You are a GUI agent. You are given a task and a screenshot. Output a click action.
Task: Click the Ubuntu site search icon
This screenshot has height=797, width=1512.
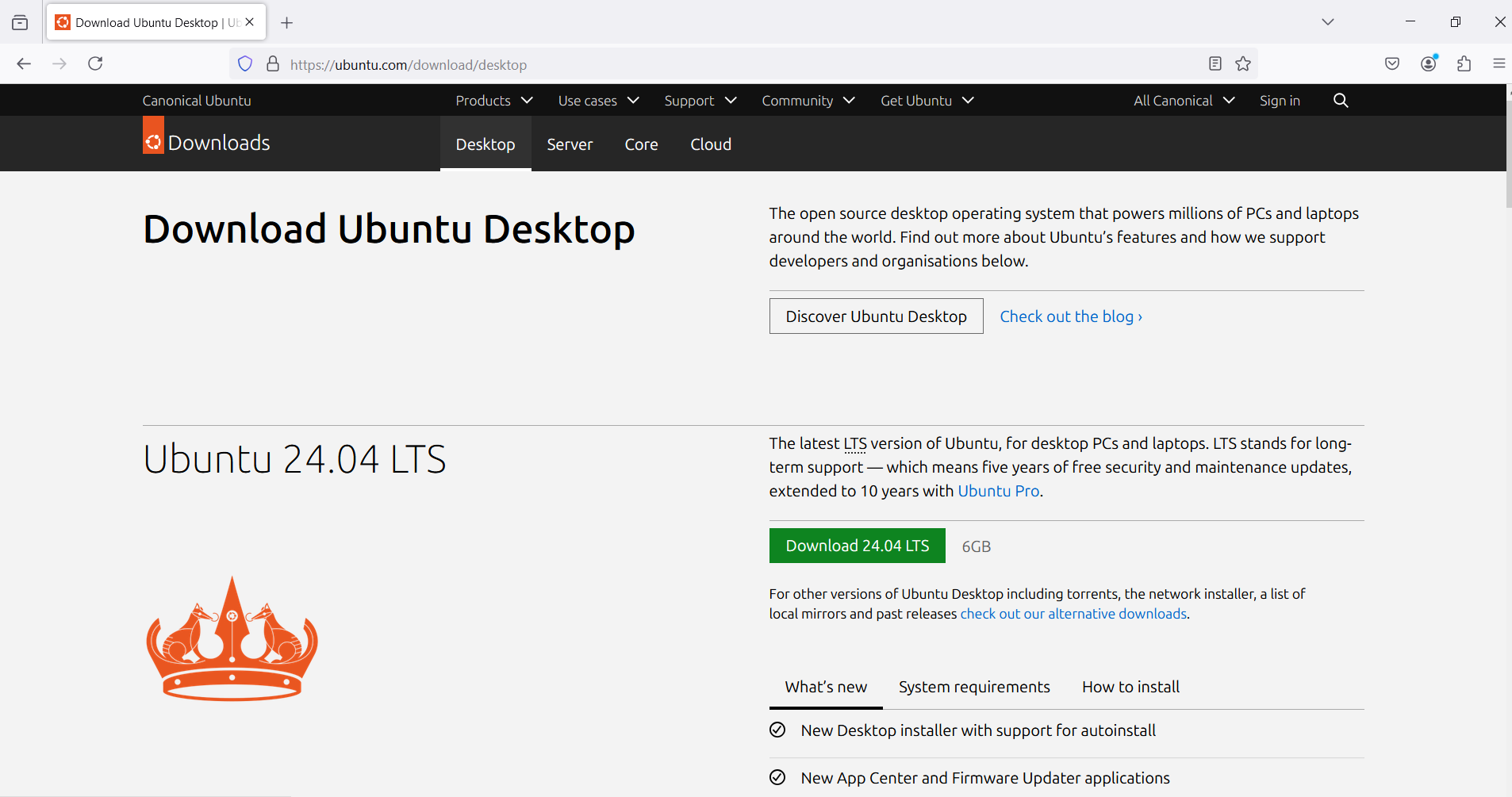[1341, 100]
